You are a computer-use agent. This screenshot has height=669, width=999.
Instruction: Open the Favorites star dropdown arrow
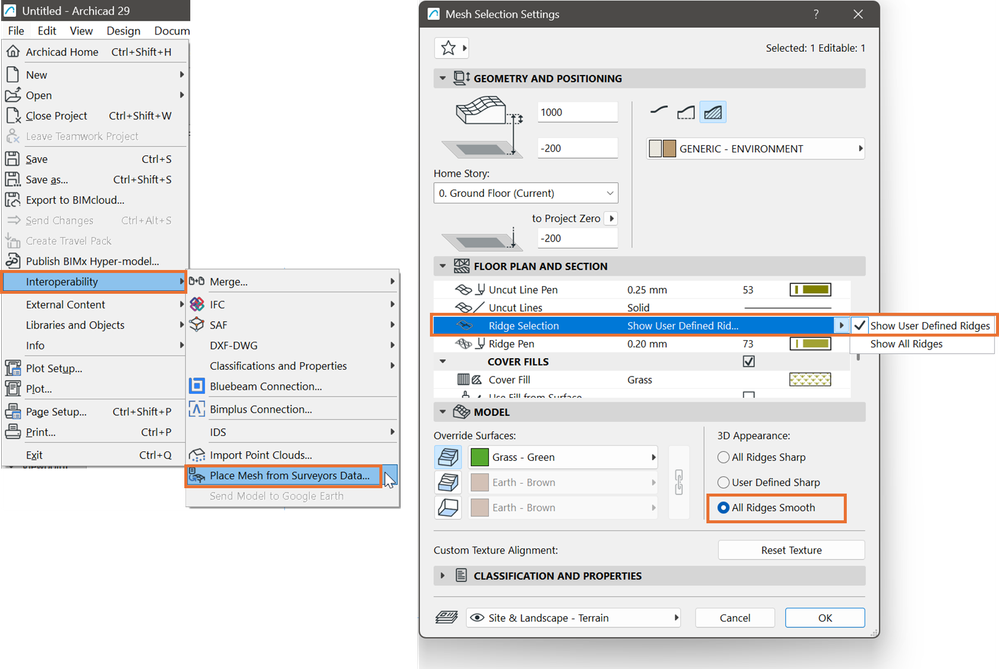pyautogui.click(x=464, y=48)
